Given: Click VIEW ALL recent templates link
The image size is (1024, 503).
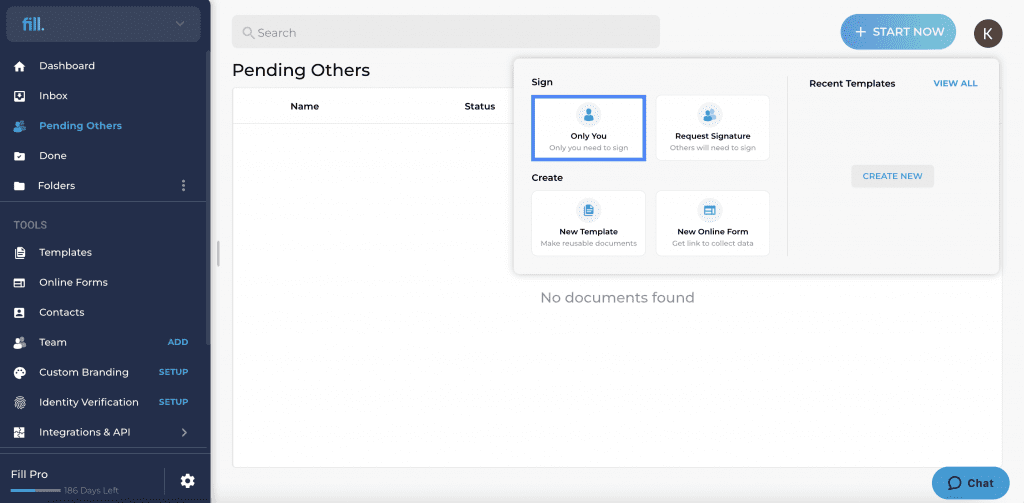Looking at the screenshot, I should [955, 84].
